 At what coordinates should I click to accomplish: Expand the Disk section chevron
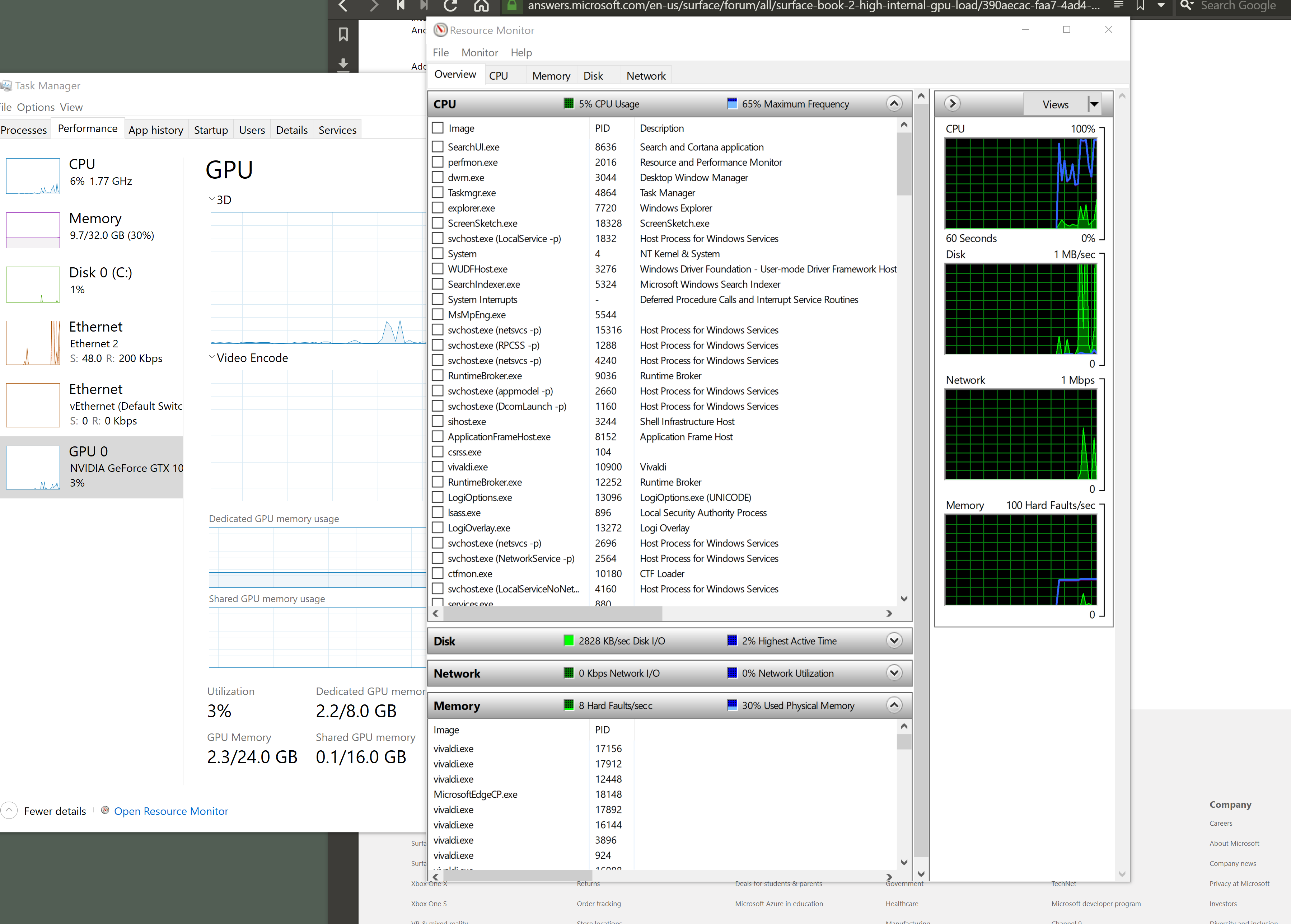click(x=894, y=641)
